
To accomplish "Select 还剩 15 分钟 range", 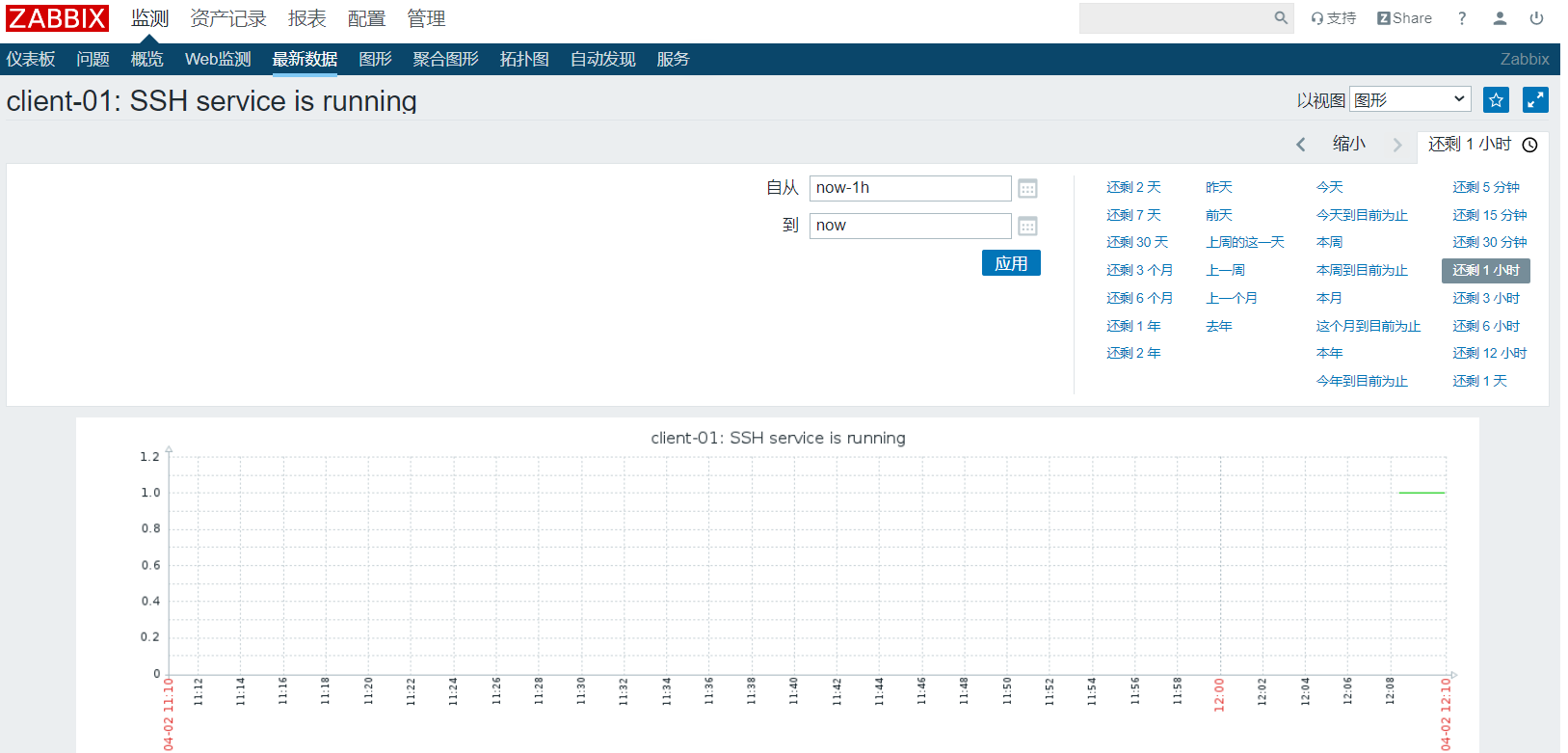I will point(1490,215).
